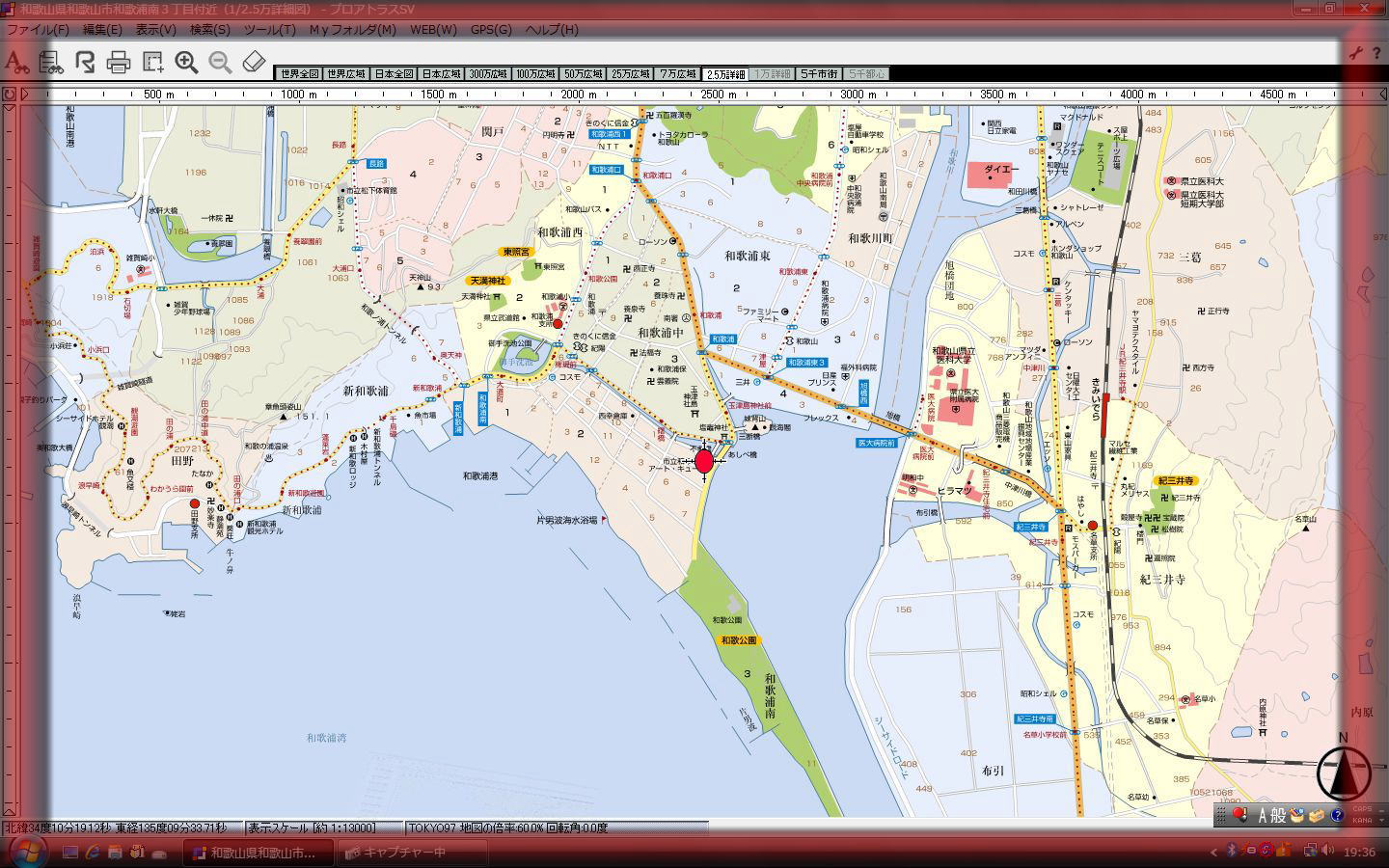Open the 検索(S) menu
1389x868 pixels.
[x=209, y=29]
